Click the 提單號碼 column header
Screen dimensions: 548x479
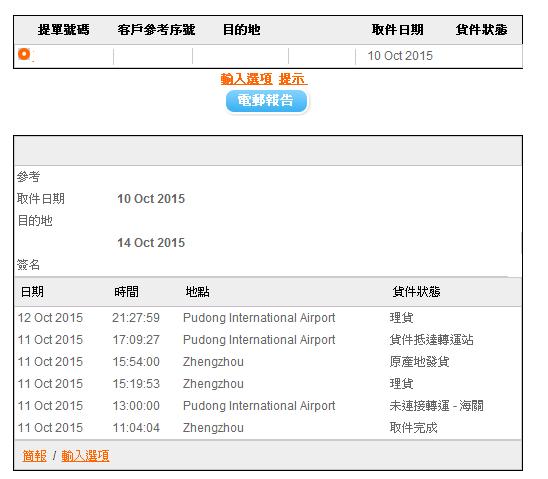64,30
